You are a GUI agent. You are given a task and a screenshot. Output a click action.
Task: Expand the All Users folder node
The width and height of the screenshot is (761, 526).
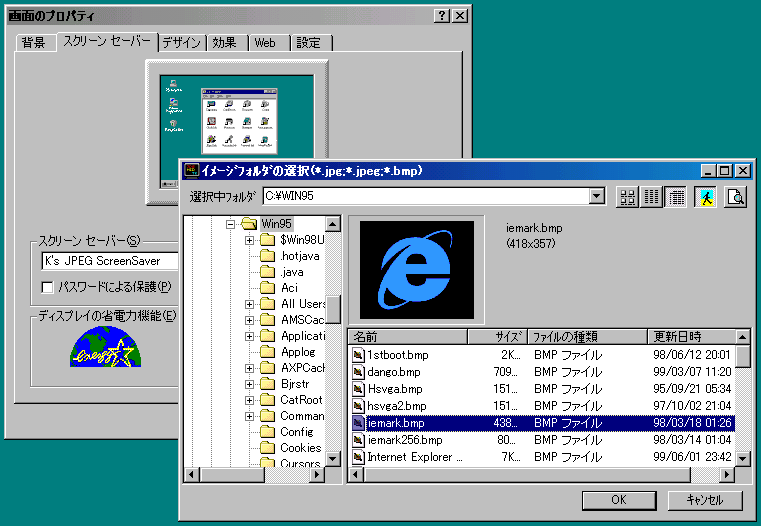249,304
